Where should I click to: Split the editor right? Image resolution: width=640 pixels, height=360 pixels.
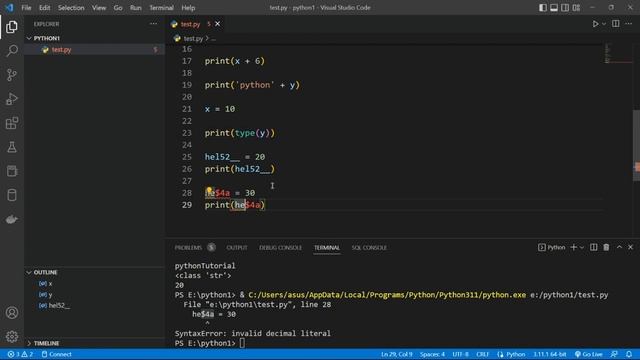pos(616,24)
